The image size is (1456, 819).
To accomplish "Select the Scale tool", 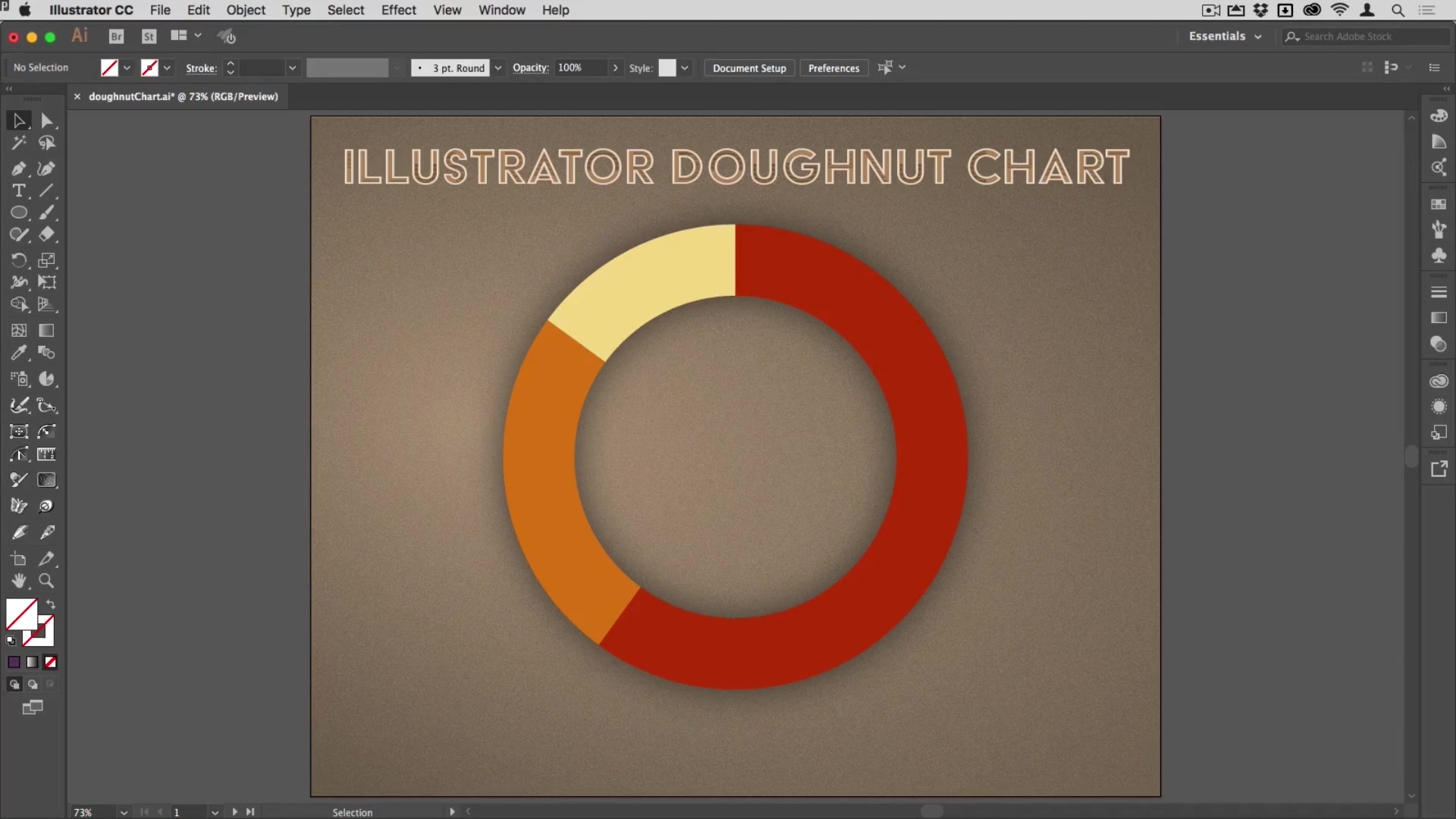I will tap(47, 260).
